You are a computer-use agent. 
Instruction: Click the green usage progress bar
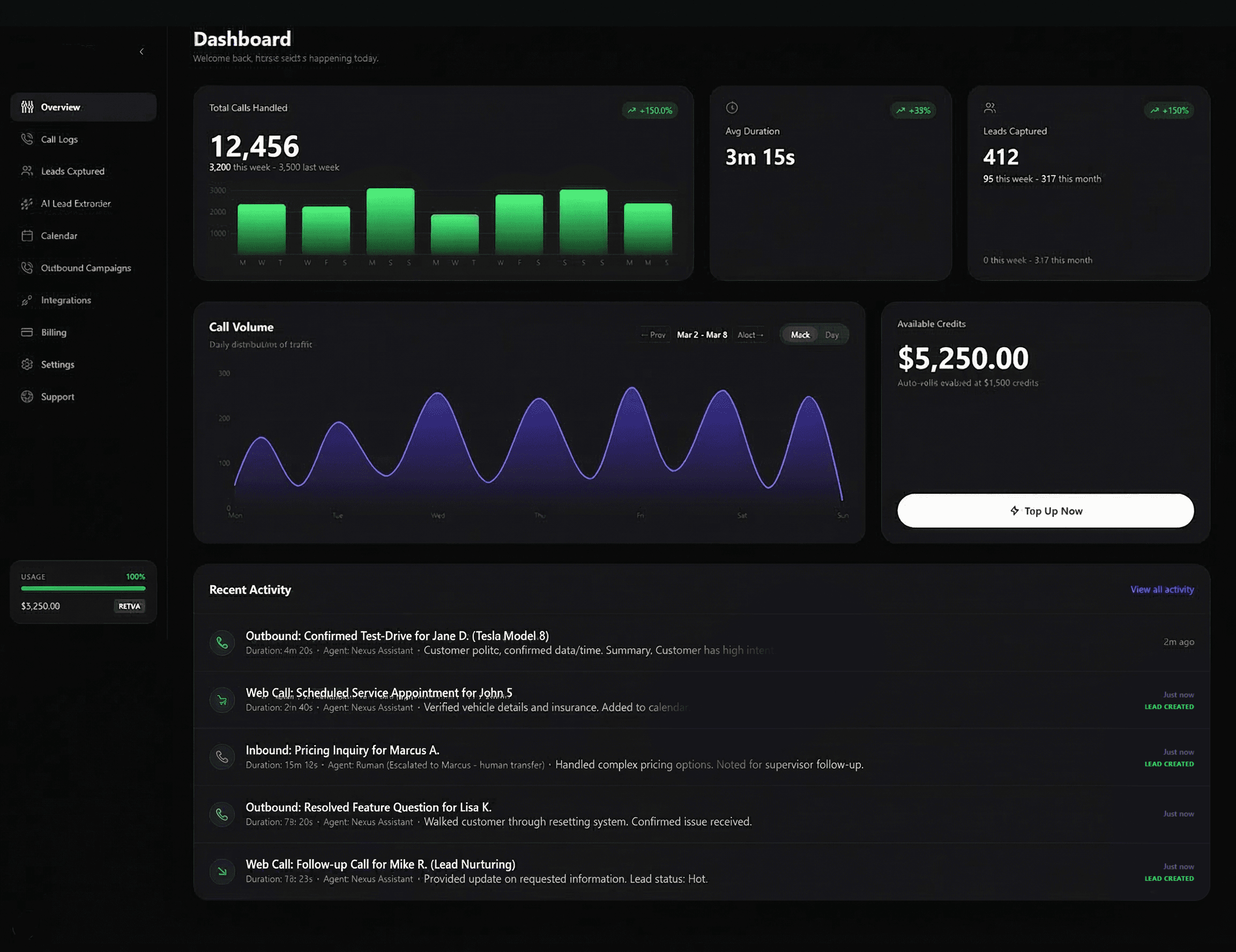[x=83, y=588]
